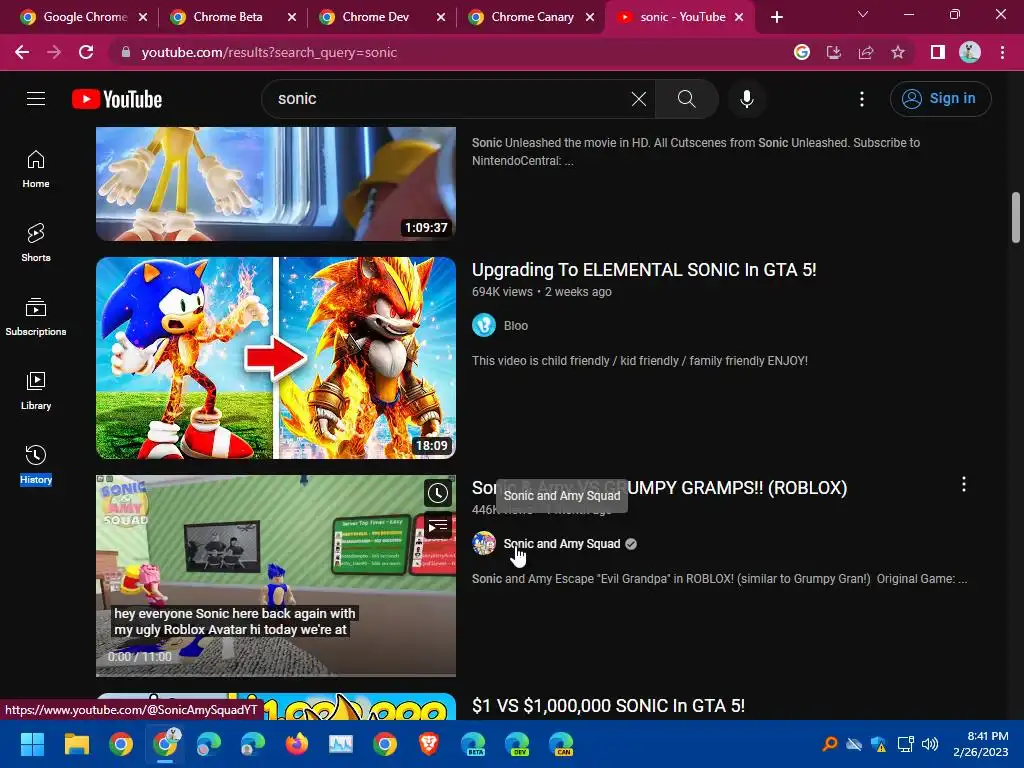Submit search with magnifier button
The width and height of the screenshot is (1024, 768).
point(686,99)
